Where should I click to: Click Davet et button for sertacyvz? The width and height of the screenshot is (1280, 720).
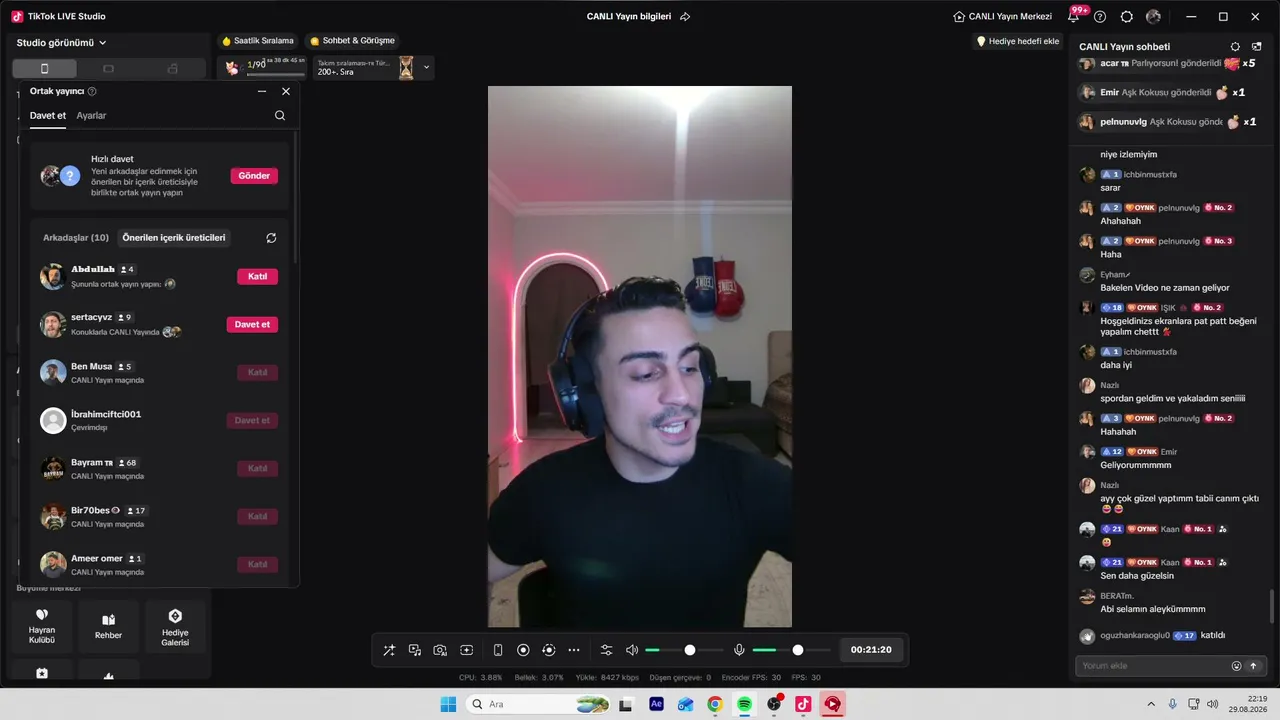tap(252, 325)
